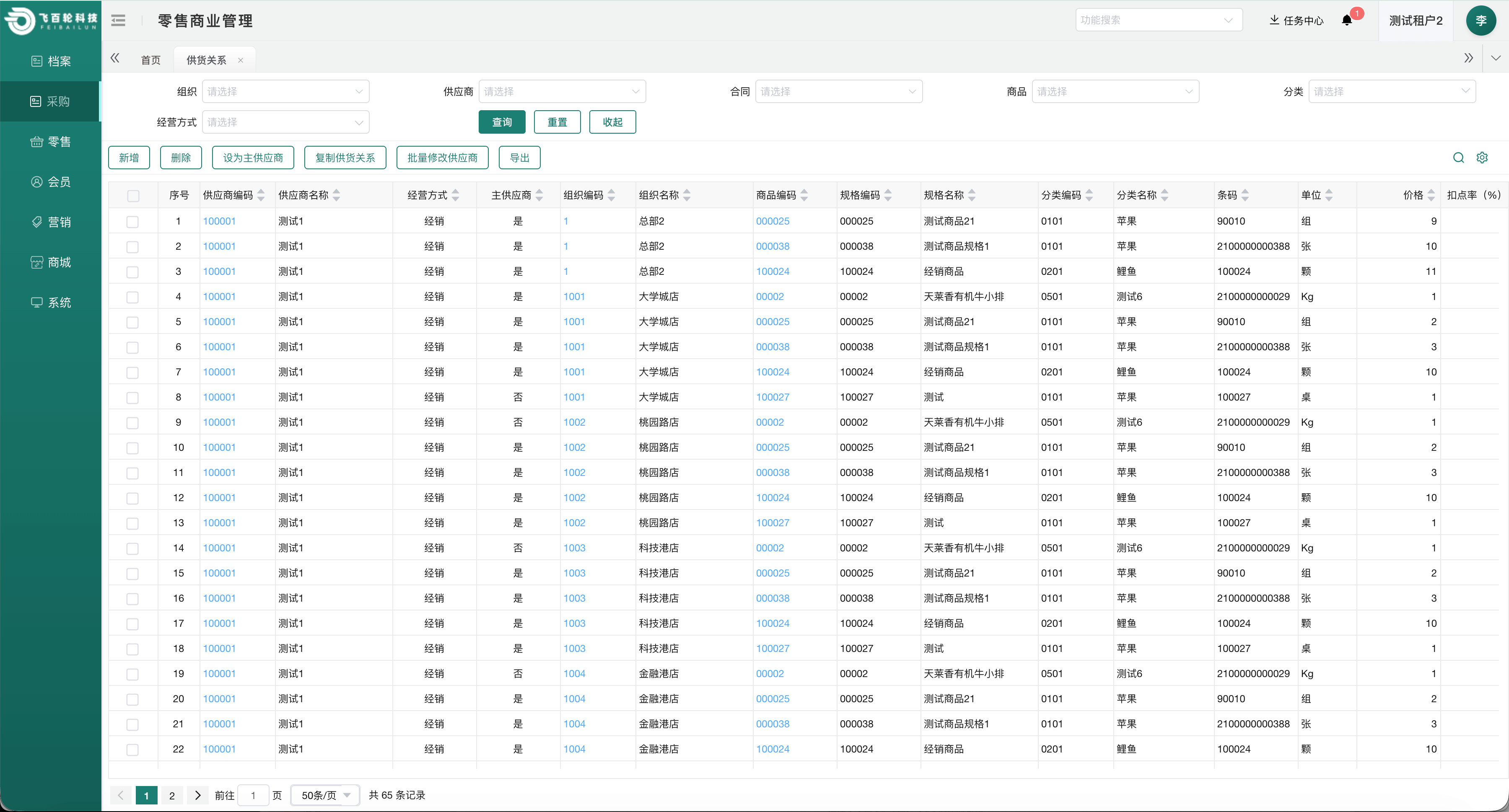Open the 商城 module
1509x812 pixels.
pyautogui.click(x=51, y=262)
